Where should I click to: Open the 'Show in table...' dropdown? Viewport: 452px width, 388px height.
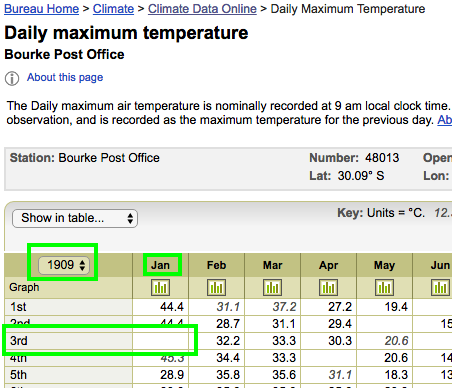(x=75, y=218)
